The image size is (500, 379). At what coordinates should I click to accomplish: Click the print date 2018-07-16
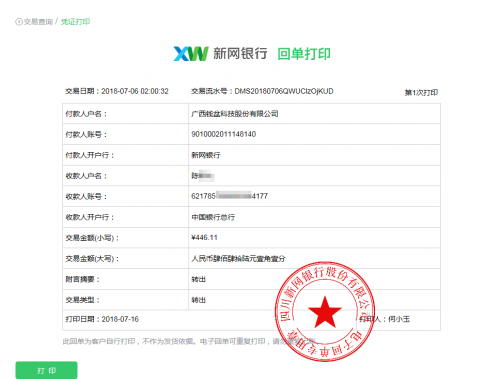coord(120,319)
